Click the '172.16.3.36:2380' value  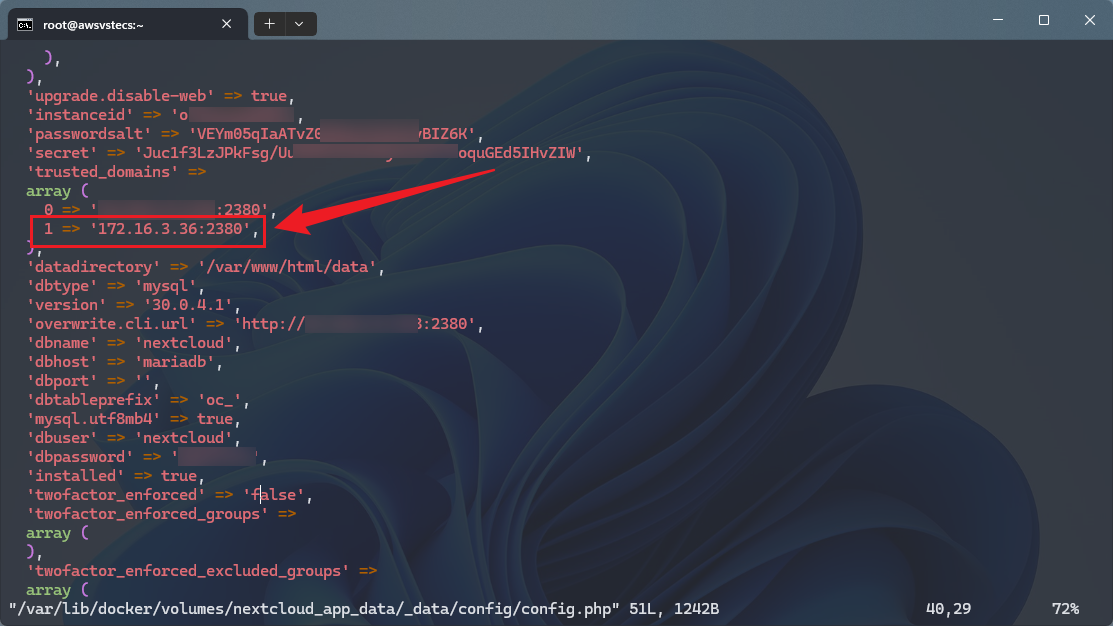click(170, 229)
